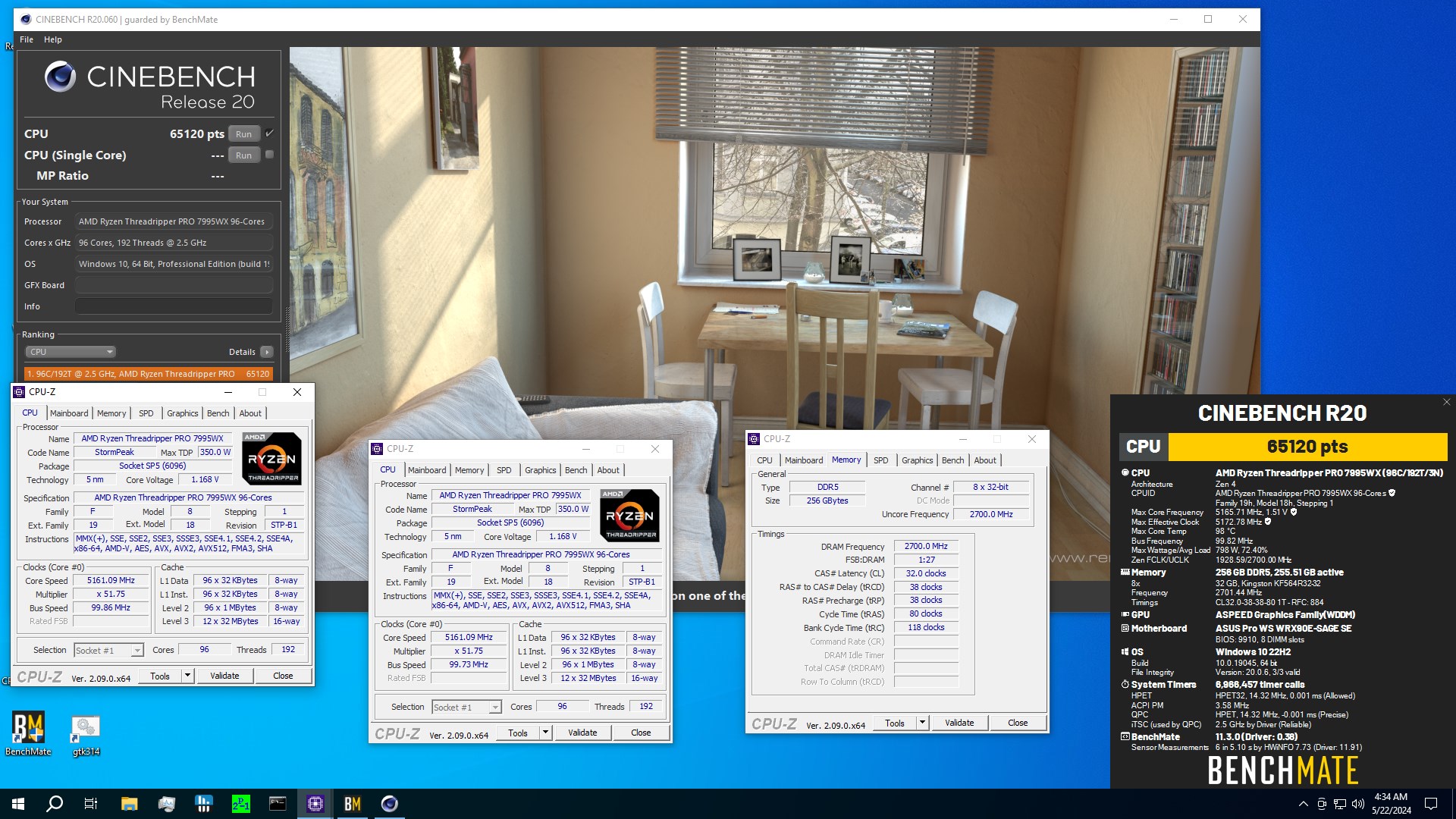The image size is (1456, 819).
Task: Enable the CPU (Single Core) checkbox
Action: coord(269,155)
